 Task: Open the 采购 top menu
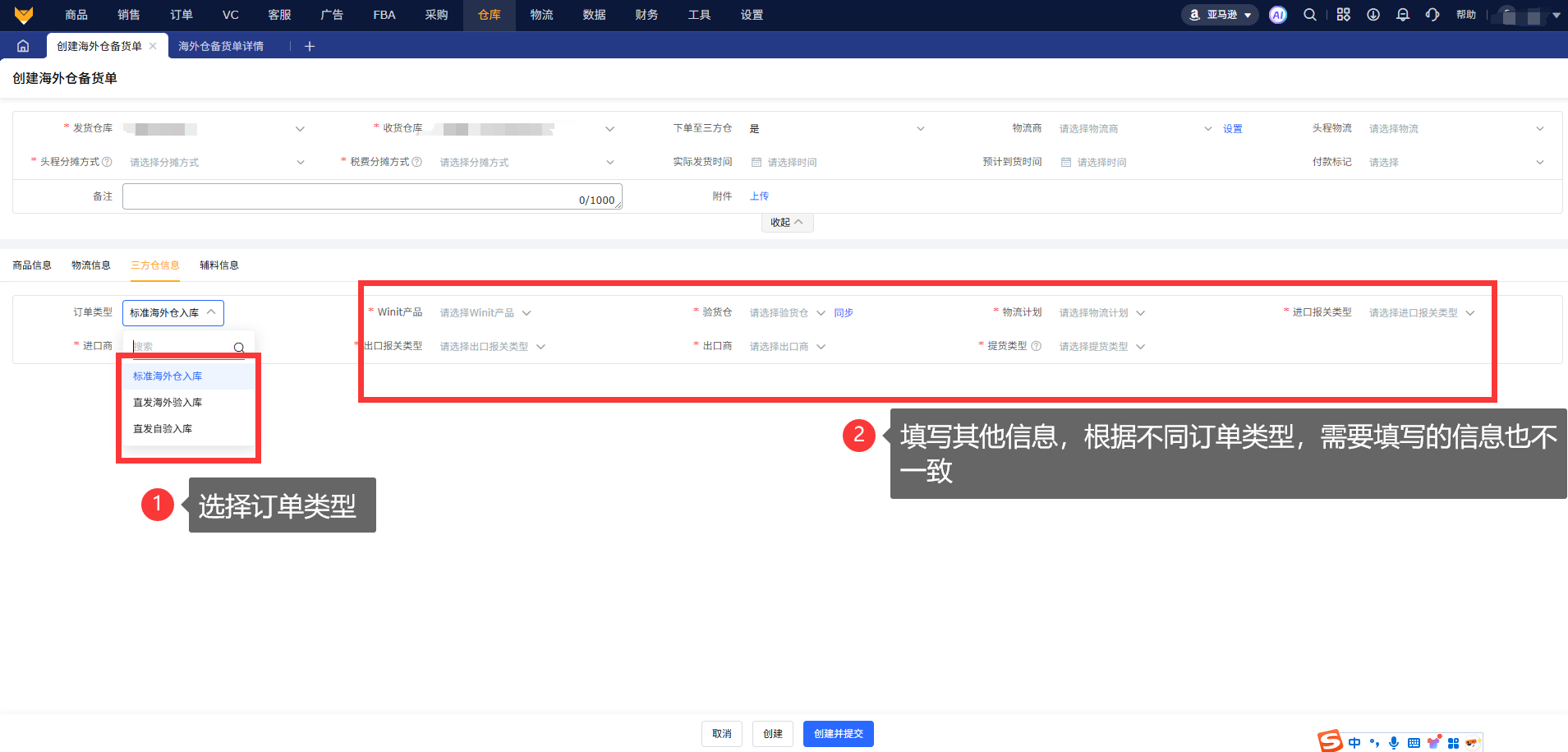click(437, 15)
